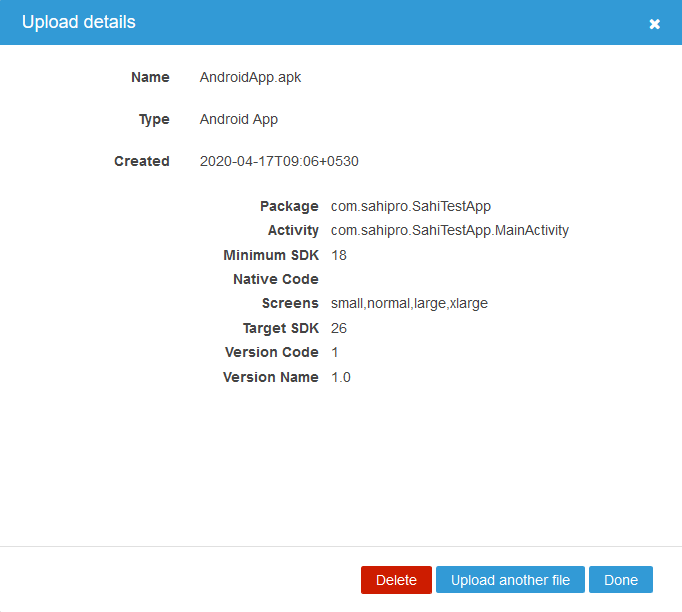682x612 pixels.
Task: Click the Android App type value
Action: [239, 120]
